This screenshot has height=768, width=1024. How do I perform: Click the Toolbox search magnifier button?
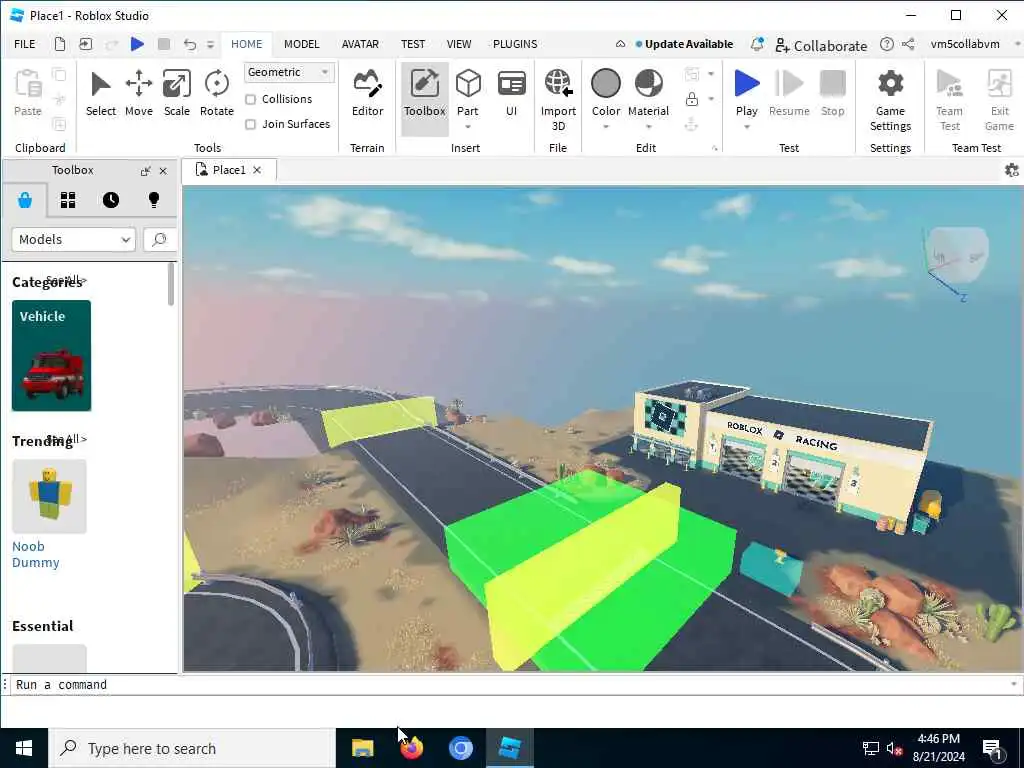point(159,240)
